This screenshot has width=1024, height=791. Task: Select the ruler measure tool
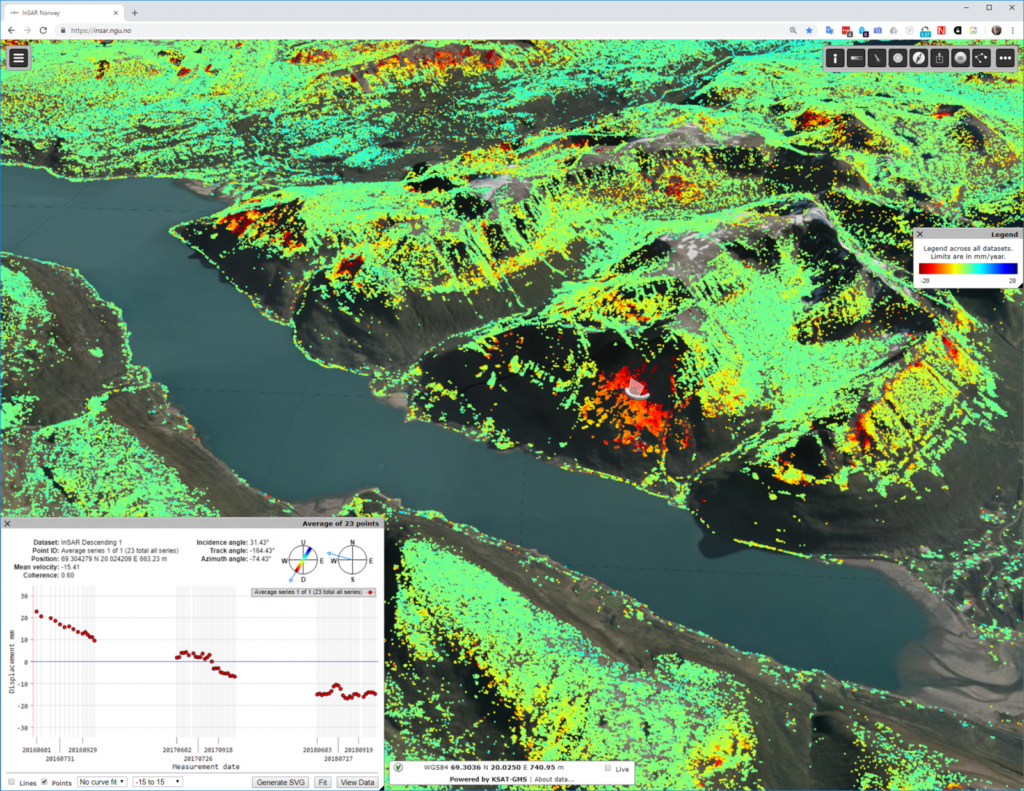856,58
